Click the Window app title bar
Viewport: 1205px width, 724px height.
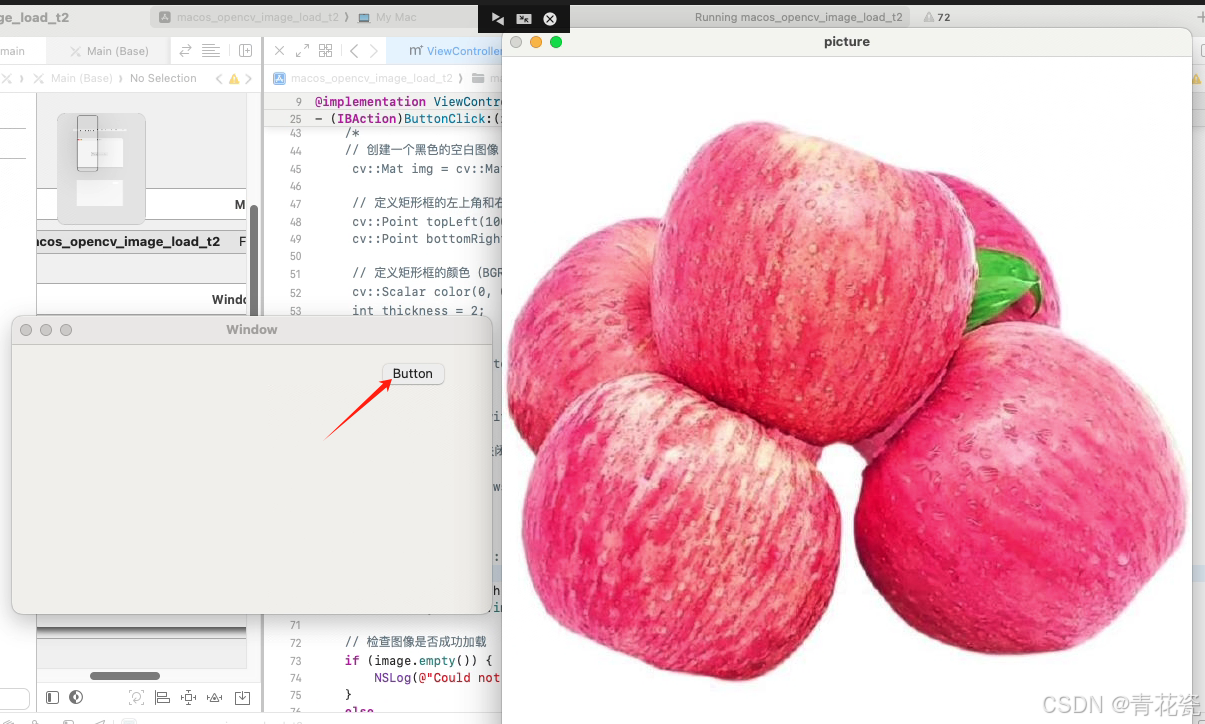point(252,330)
